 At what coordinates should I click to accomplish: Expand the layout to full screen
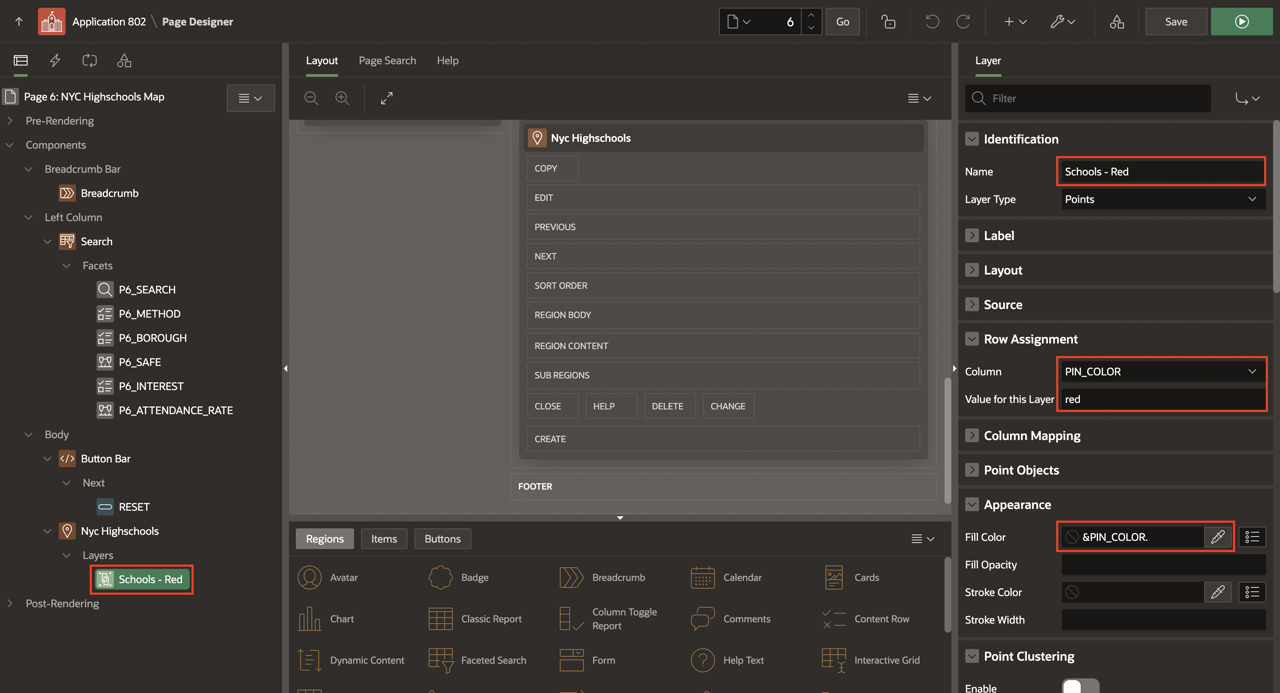(387, 98)
